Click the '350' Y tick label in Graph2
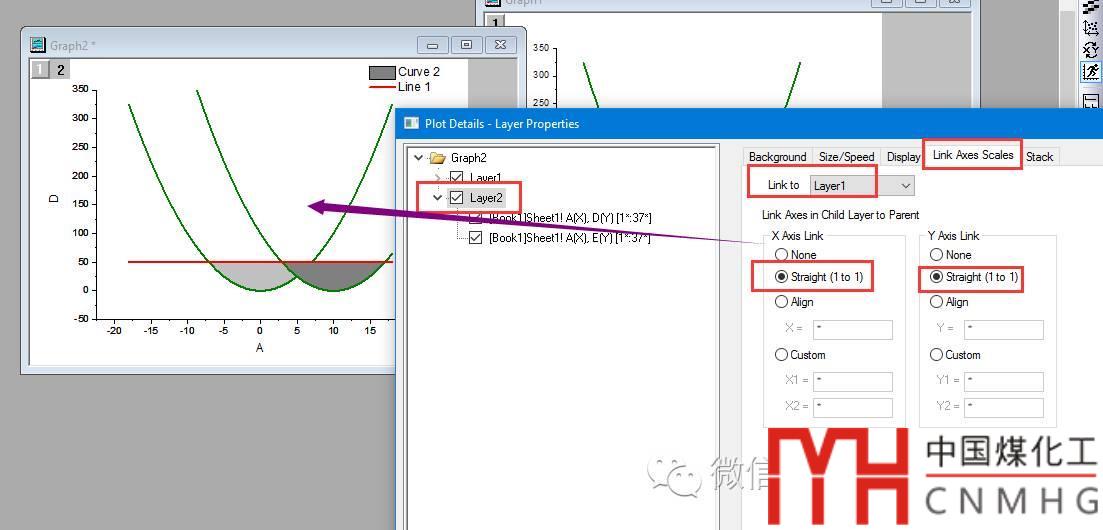 80,89
